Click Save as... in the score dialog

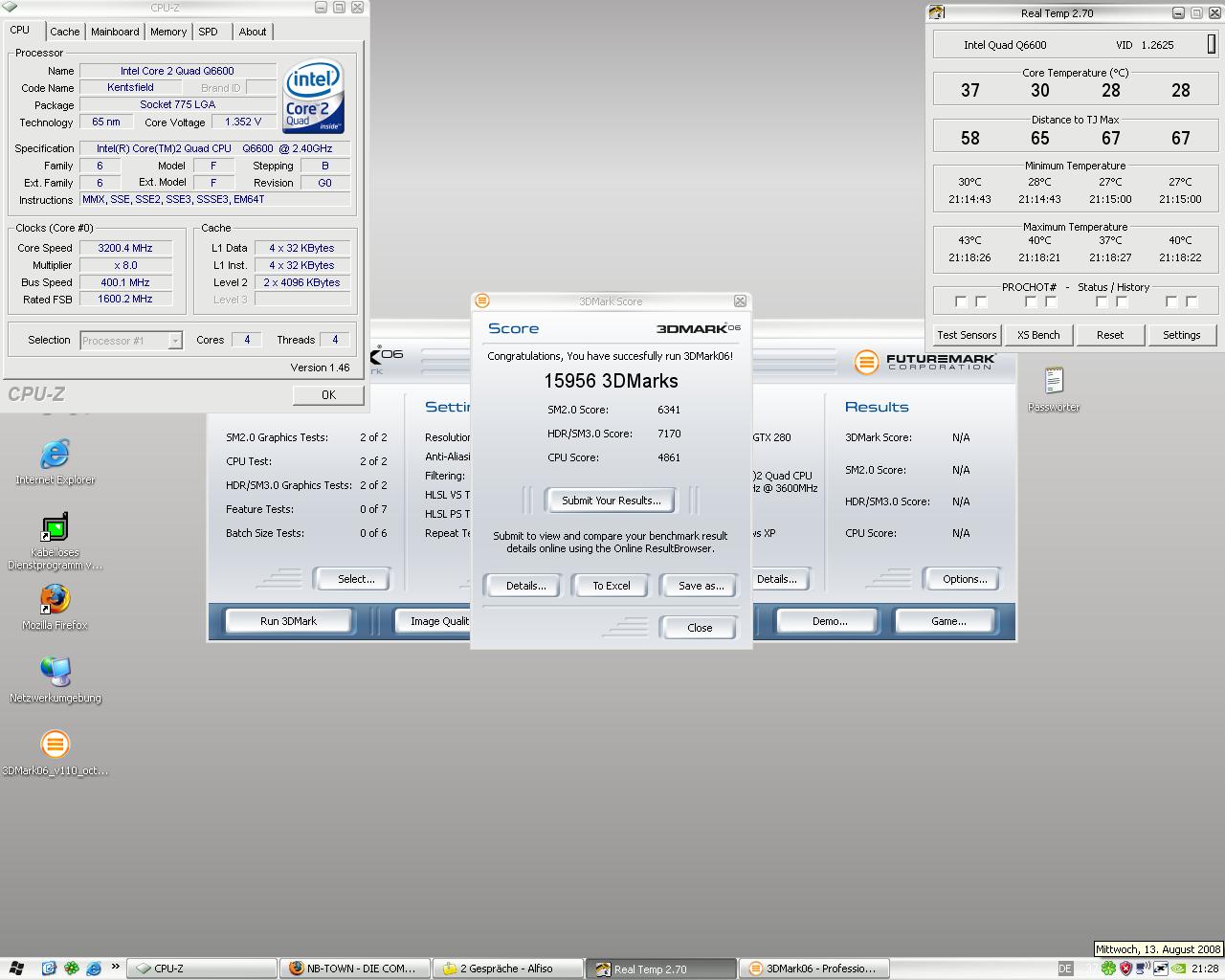[701, 586]
